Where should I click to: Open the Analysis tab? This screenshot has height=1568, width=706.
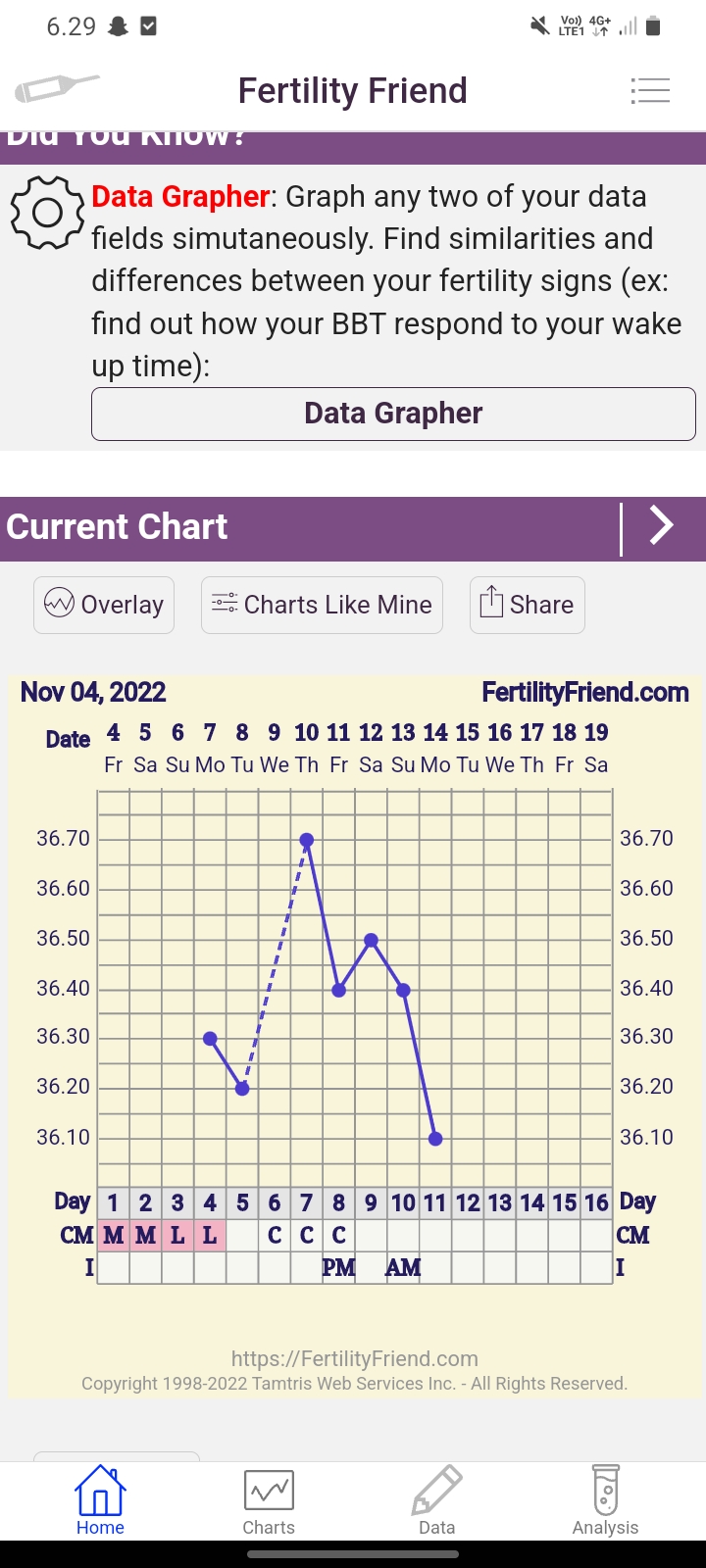coord(605,1500)
